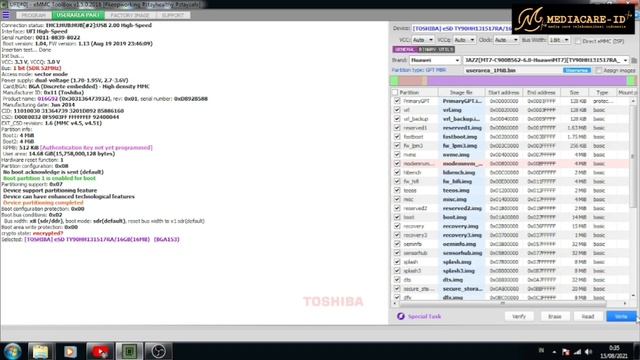The image size is (640, 360).
Task: Open the media player taskbar icon
Action: click(x=70, y=351)
